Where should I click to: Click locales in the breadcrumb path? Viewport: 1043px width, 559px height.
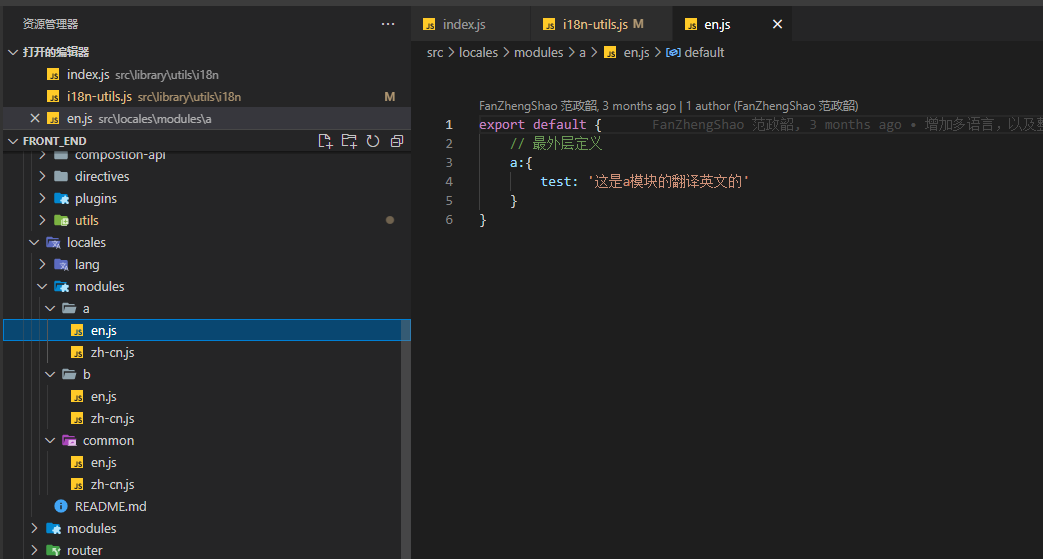pos(478,53)
